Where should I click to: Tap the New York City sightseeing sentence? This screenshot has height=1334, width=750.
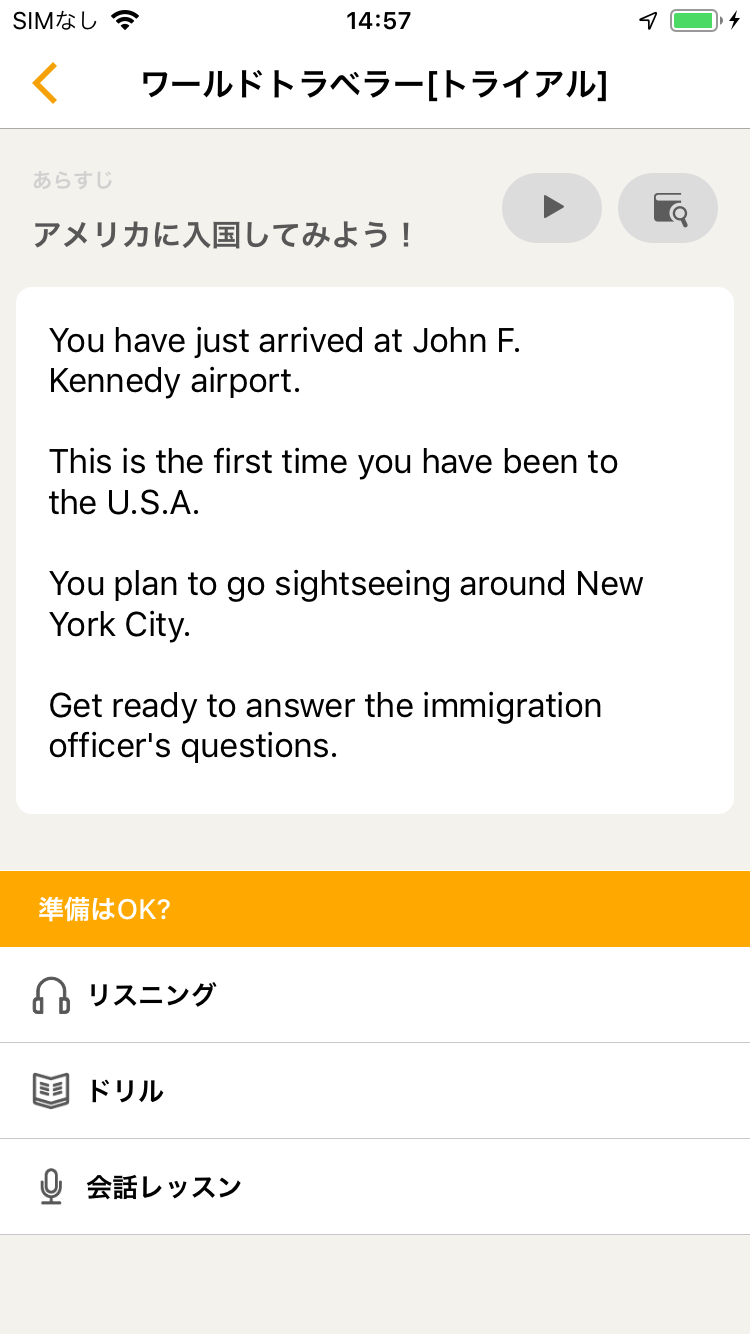(346, 603)
